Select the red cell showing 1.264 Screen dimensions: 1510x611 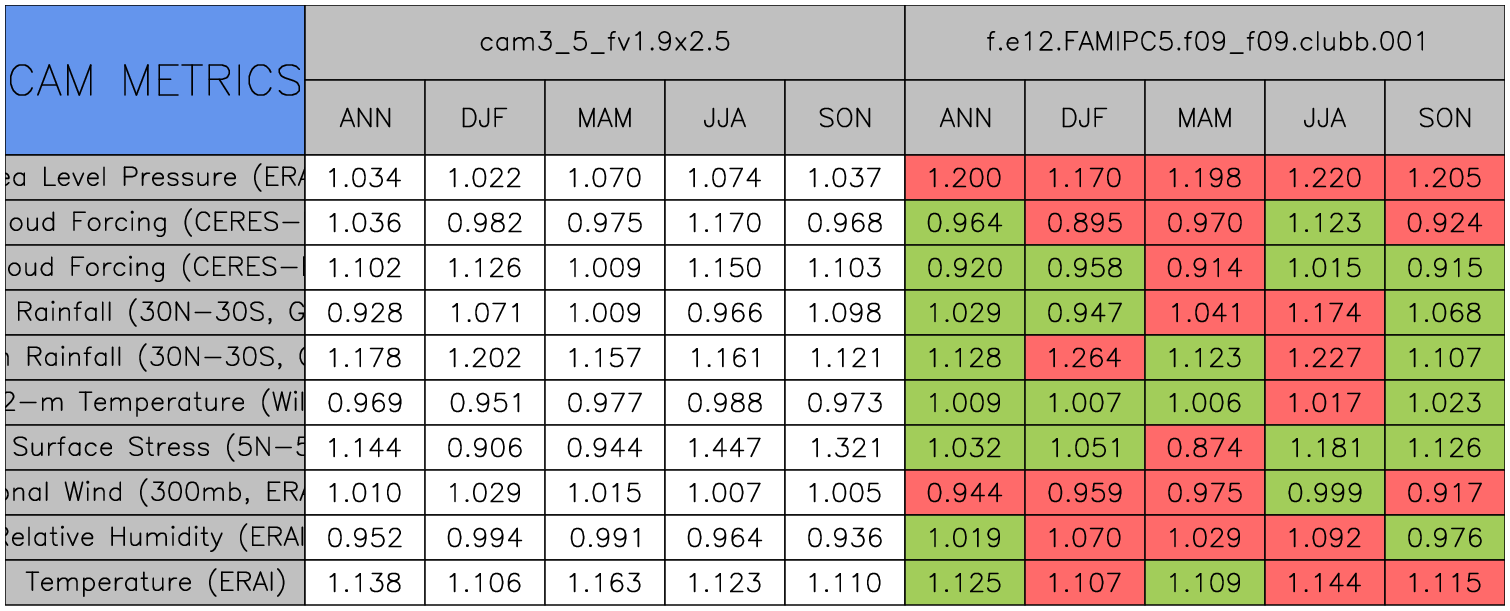1084,357
